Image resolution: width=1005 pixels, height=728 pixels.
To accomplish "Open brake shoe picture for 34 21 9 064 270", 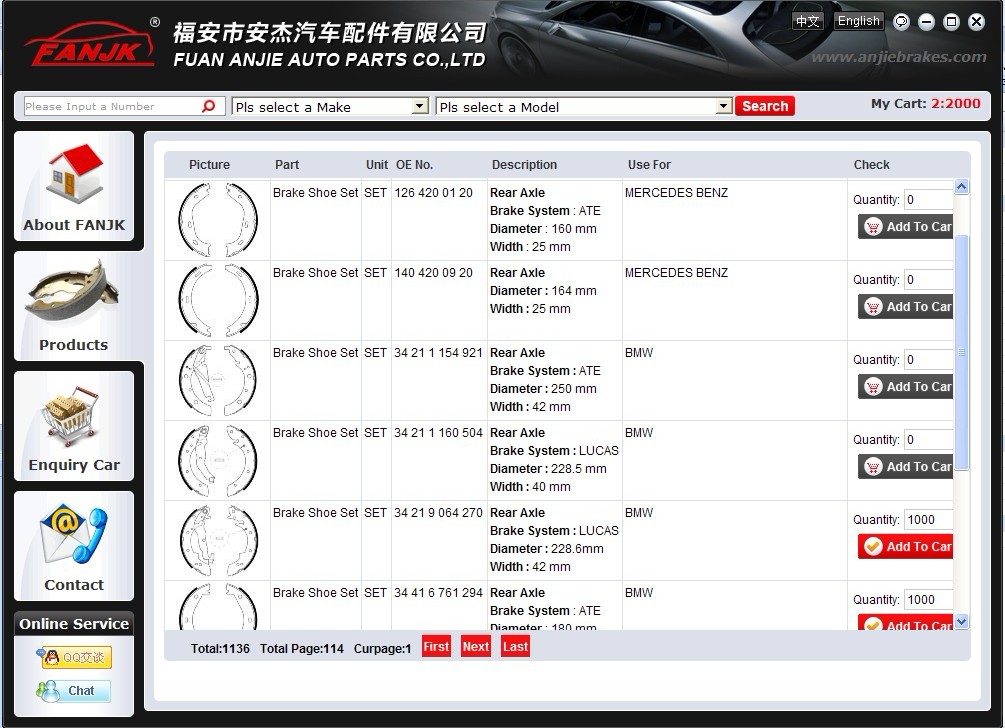I will (218, 540).
